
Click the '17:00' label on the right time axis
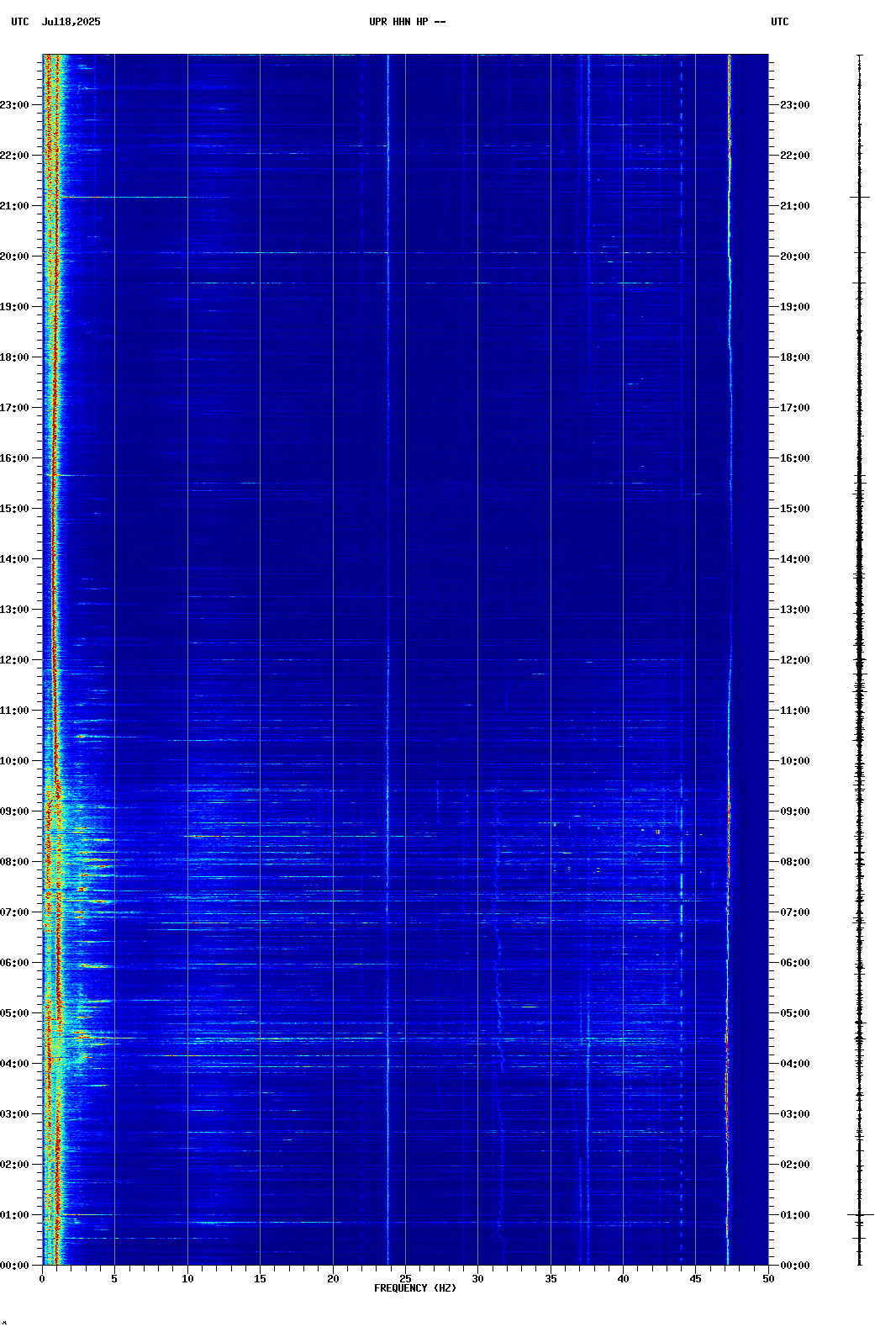(x=795, y=408)
